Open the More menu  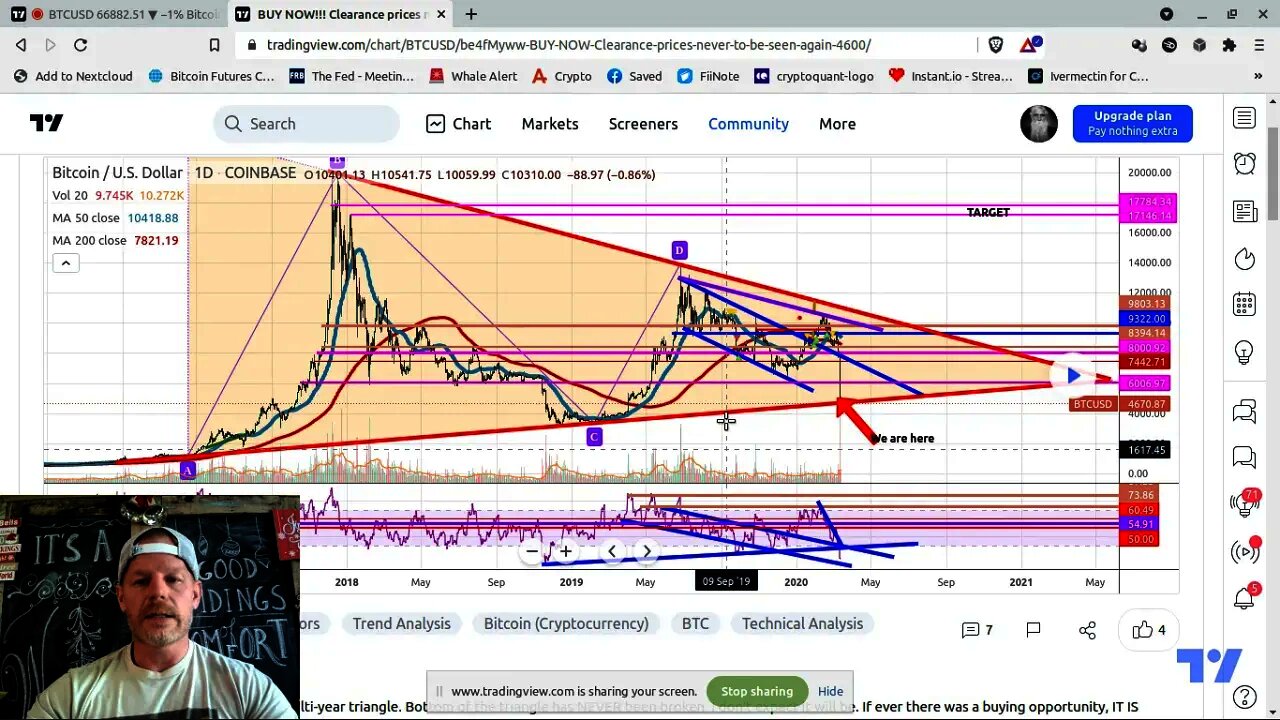(837, 124)
